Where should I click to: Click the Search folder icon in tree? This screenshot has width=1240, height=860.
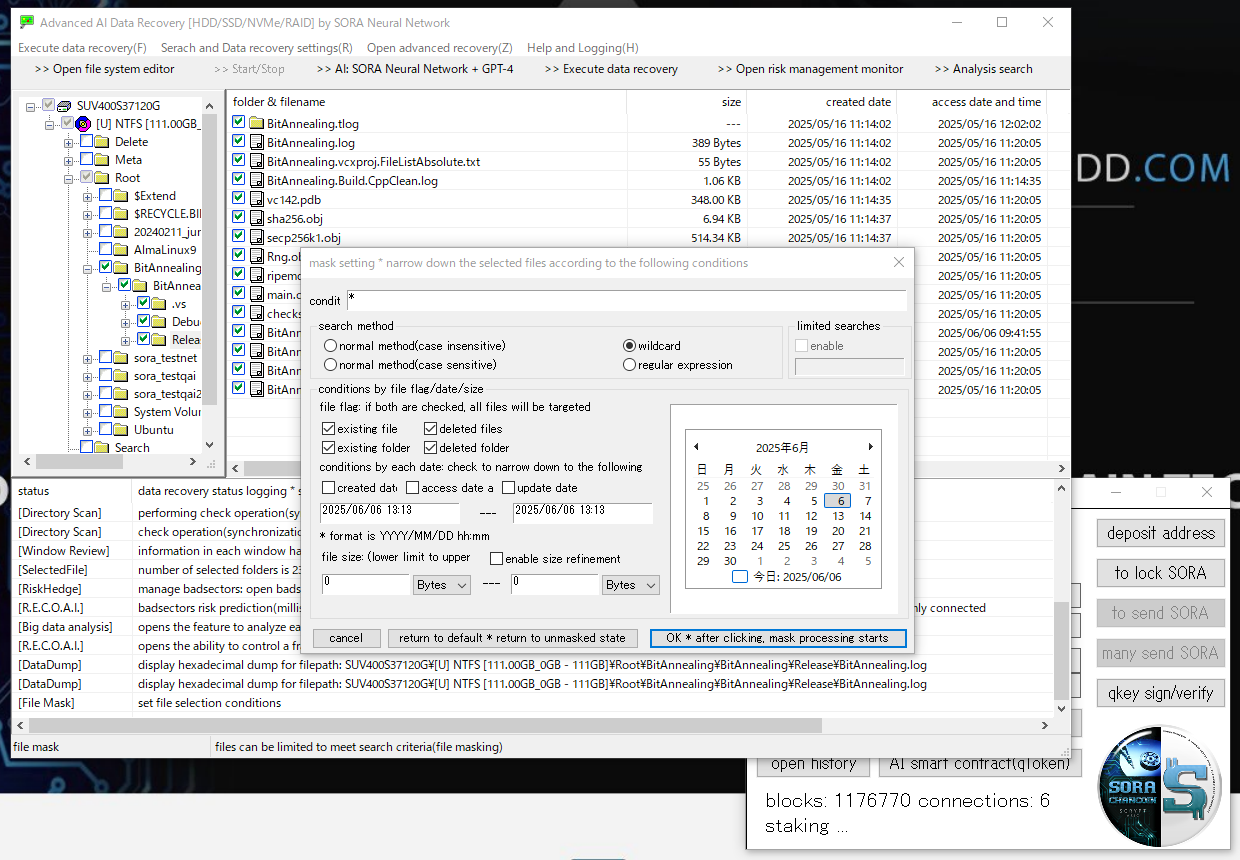pyautogui.click(x=102, y=448)
